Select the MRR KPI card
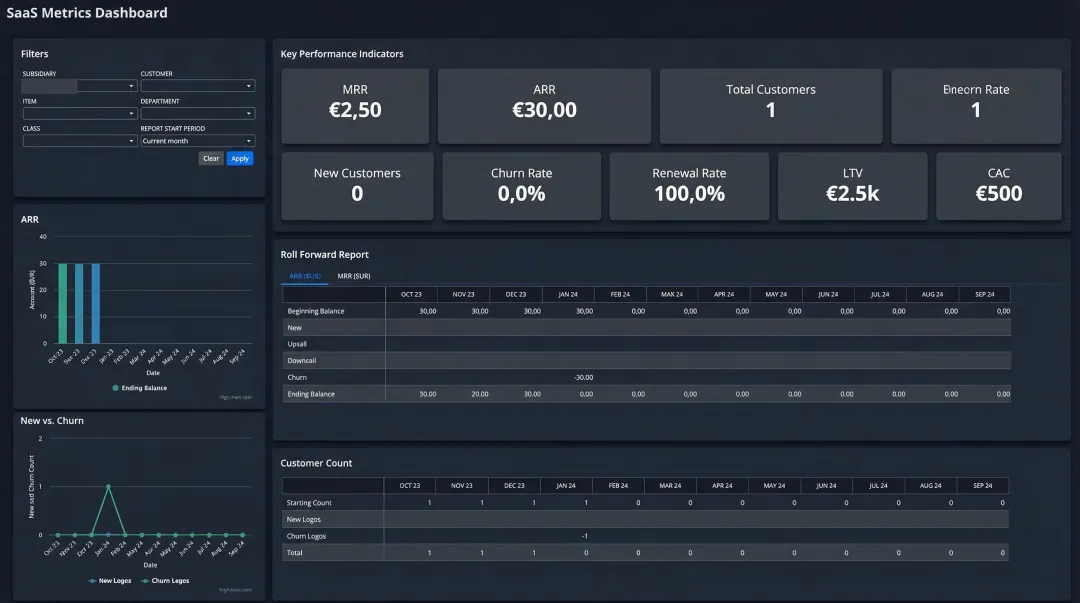 (358, 106)
